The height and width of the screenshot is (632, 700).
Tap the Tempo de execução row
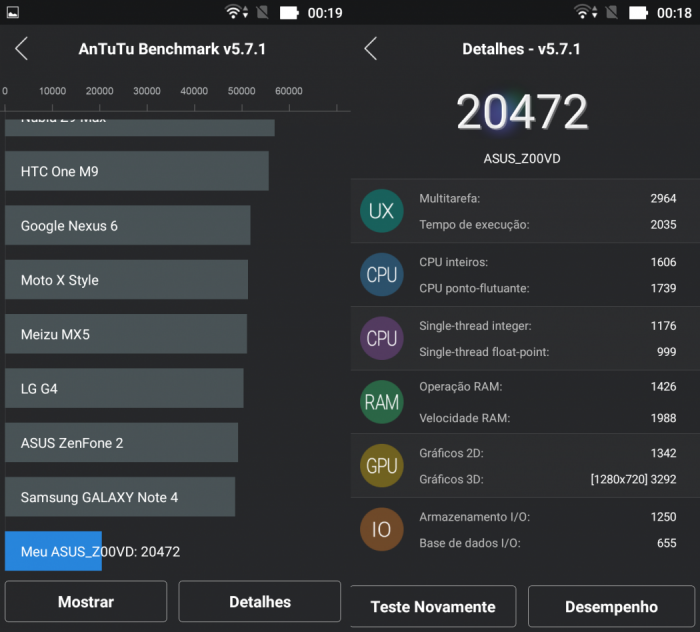(x=547, y=224)
